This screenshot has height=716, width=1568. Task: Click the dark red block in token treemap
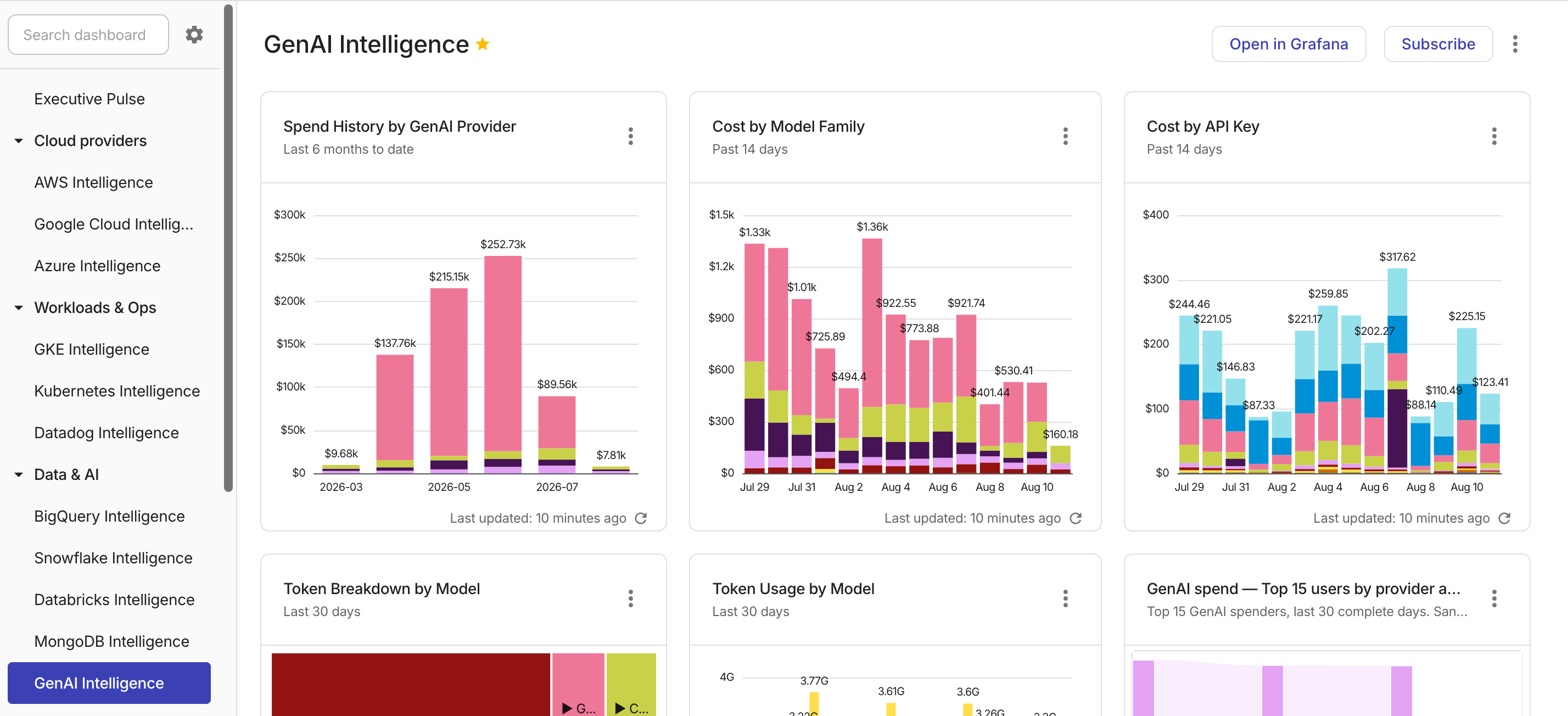(411, 684)
